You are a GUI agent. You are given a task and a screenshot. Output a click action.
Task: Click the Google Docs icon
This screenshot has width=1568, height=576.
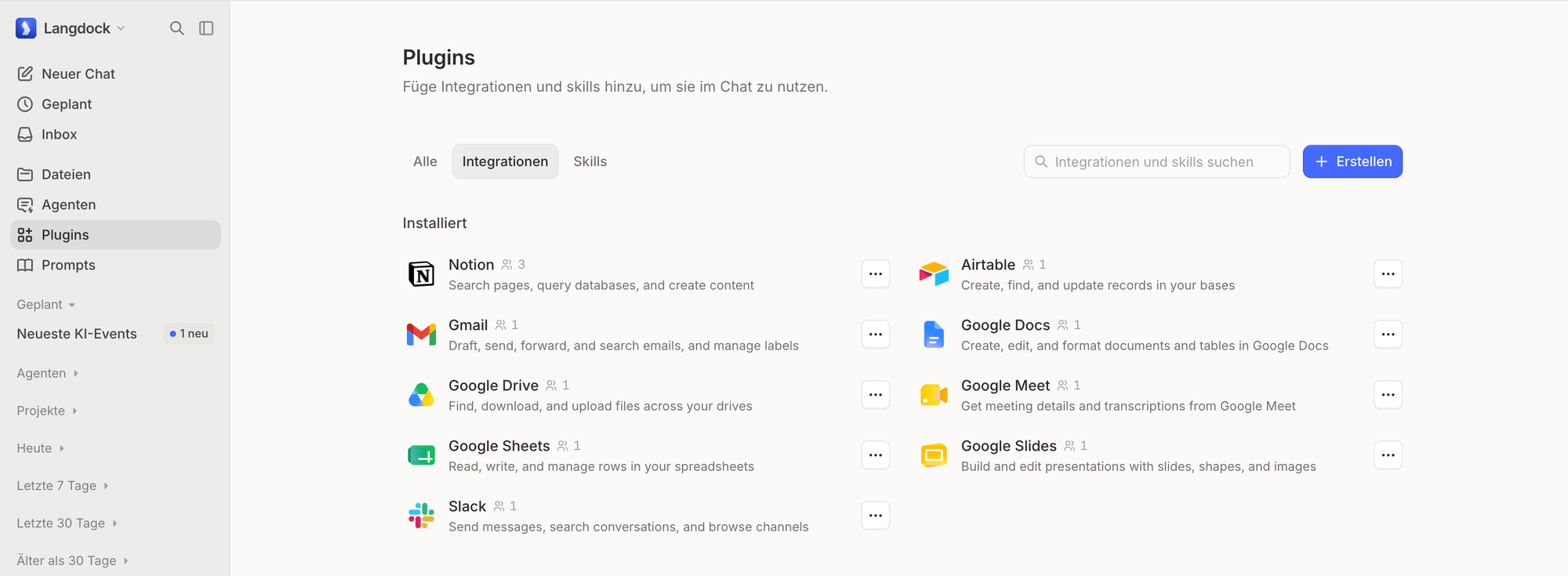pyautogui.click(x=934, y=335)
